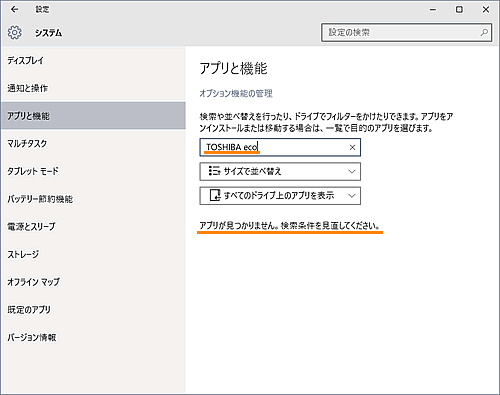This screenshot has width=500, height=395.
Task: Open the オプション機能の管理 link
Action: (x=236, y=93)
